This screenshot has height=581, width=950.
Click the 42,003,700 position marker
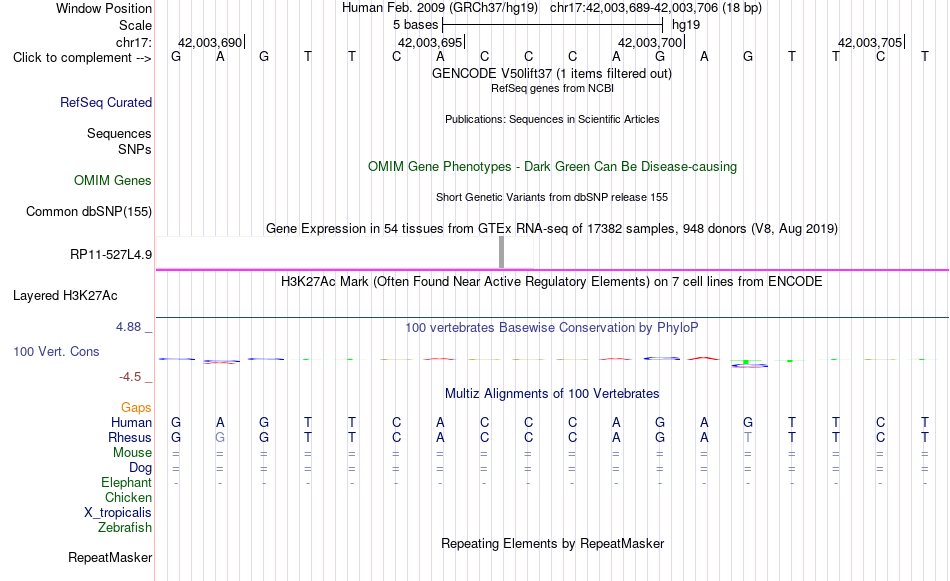point(650,42)
